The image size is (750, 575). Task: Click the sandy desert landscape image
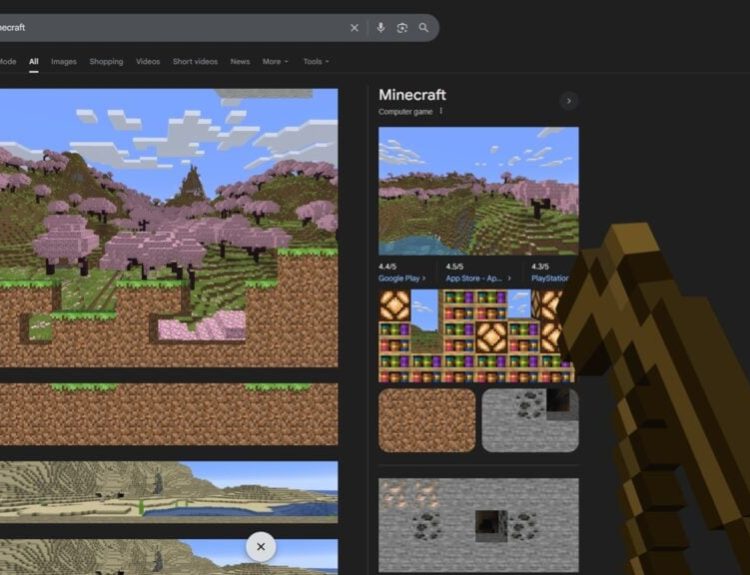169,492
